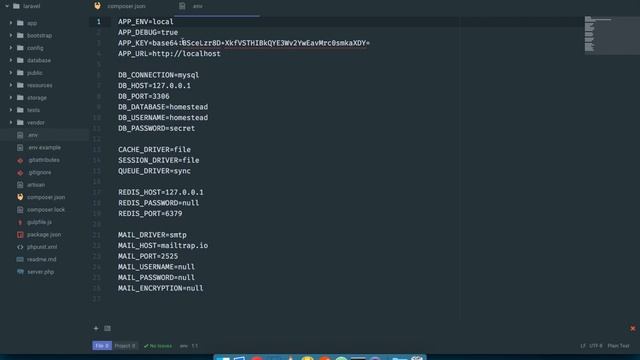Click the DB_USERNAME=homestead line
Image resolution: width=640 pixels, height=360 pixels.
click(163, 118)
